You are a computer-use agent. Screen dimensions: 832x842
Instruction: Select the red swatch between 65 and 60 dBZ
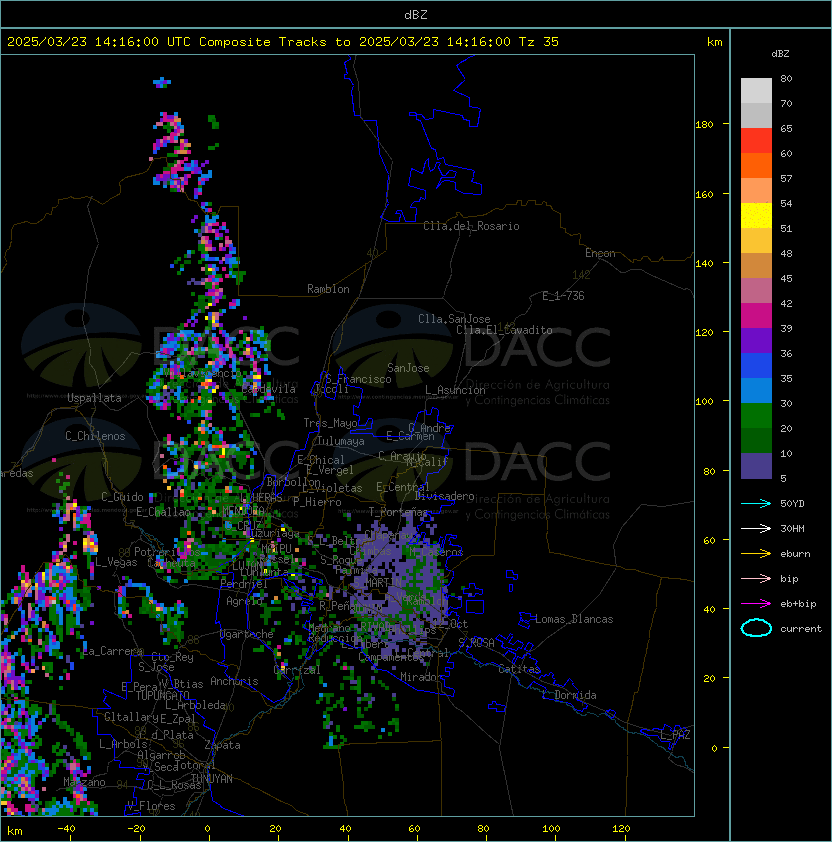[756, 141]
